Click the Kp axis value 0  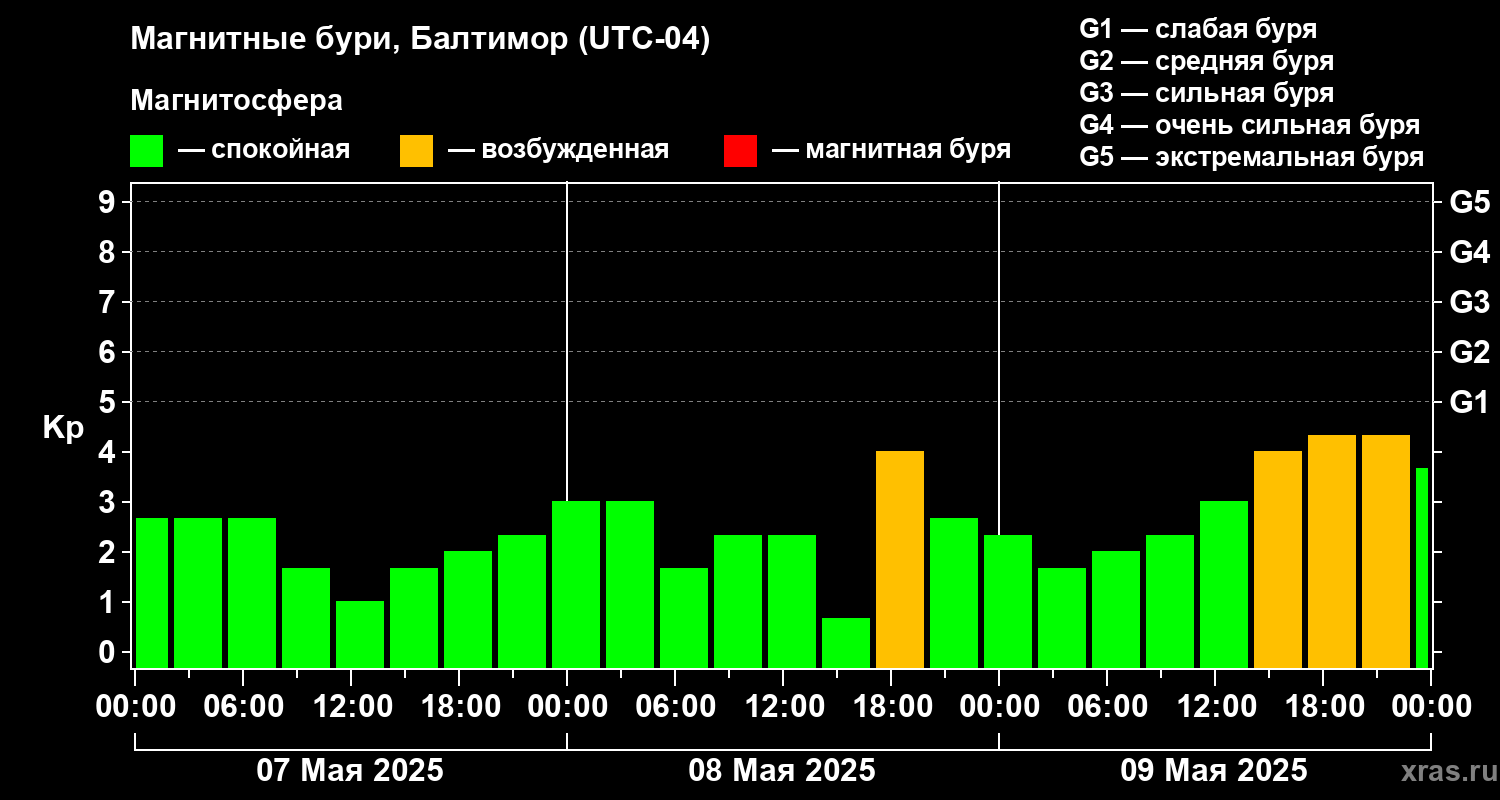(x=109, y=652)
